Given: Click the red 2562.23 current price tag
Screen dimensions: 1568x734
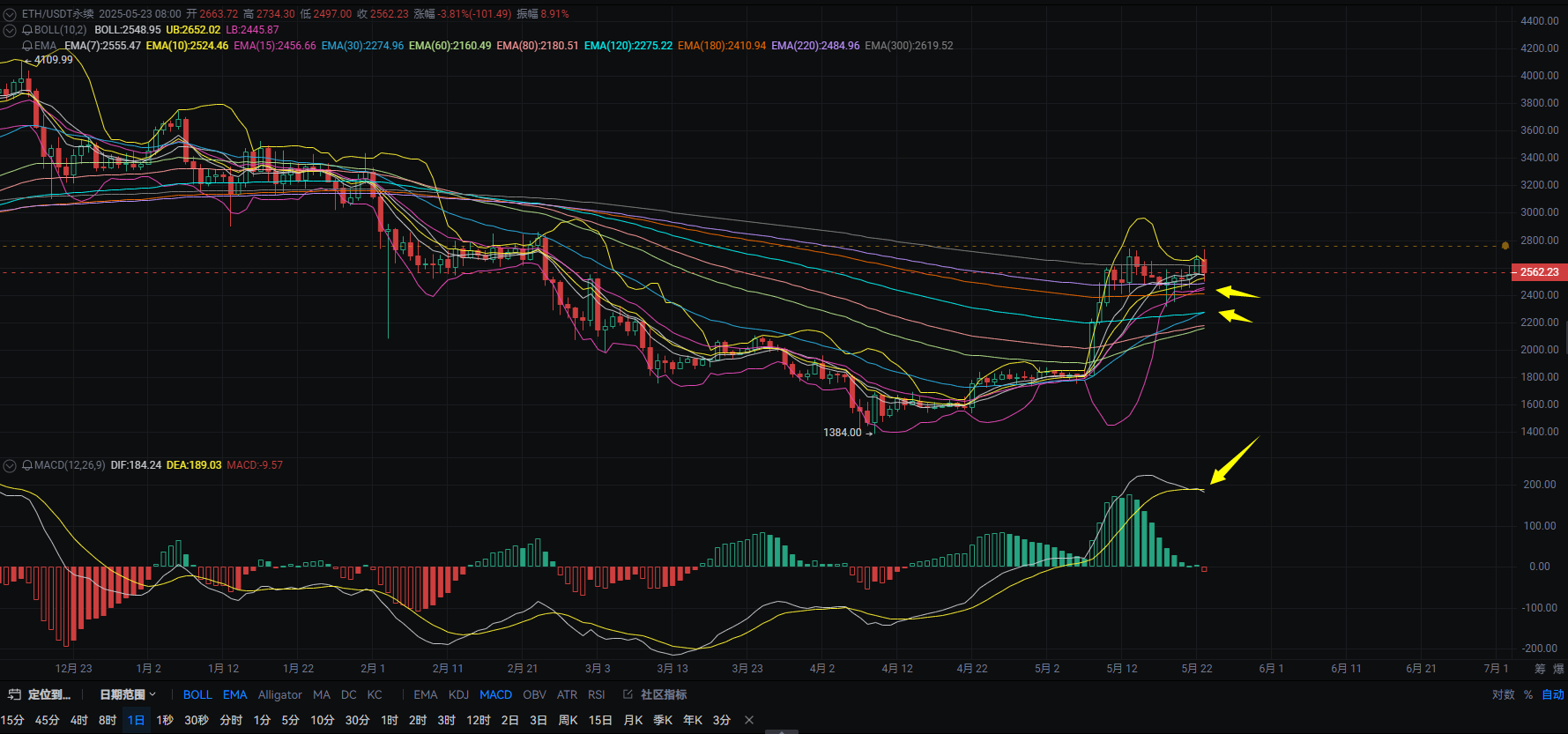Looking at the screenshot, I should coord(1539,272).
